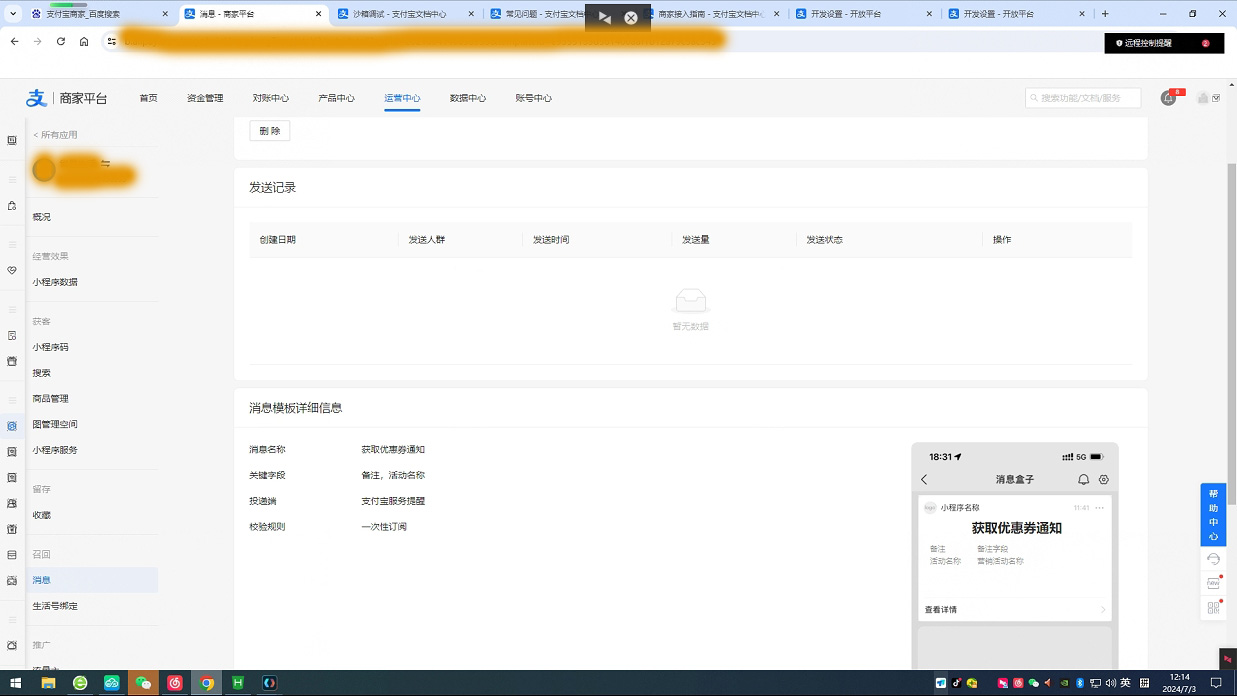This screenshot has height=696, width=1237.
Task: Open Chrome from the taskbar
Action: click(207, 683)
